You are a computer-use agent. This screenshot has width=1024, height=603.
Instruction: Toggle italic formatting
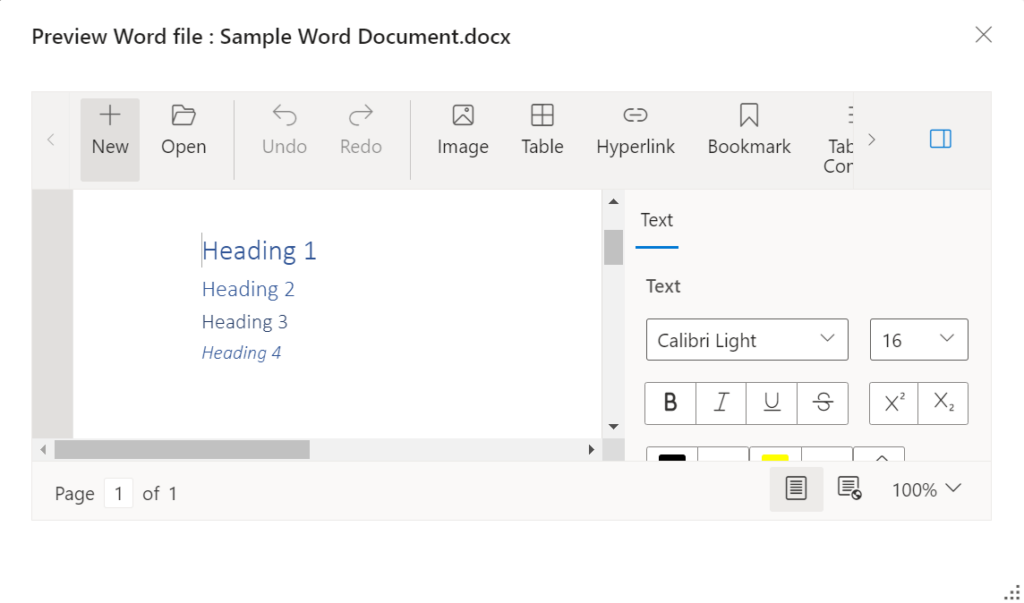tap(720, 402)
